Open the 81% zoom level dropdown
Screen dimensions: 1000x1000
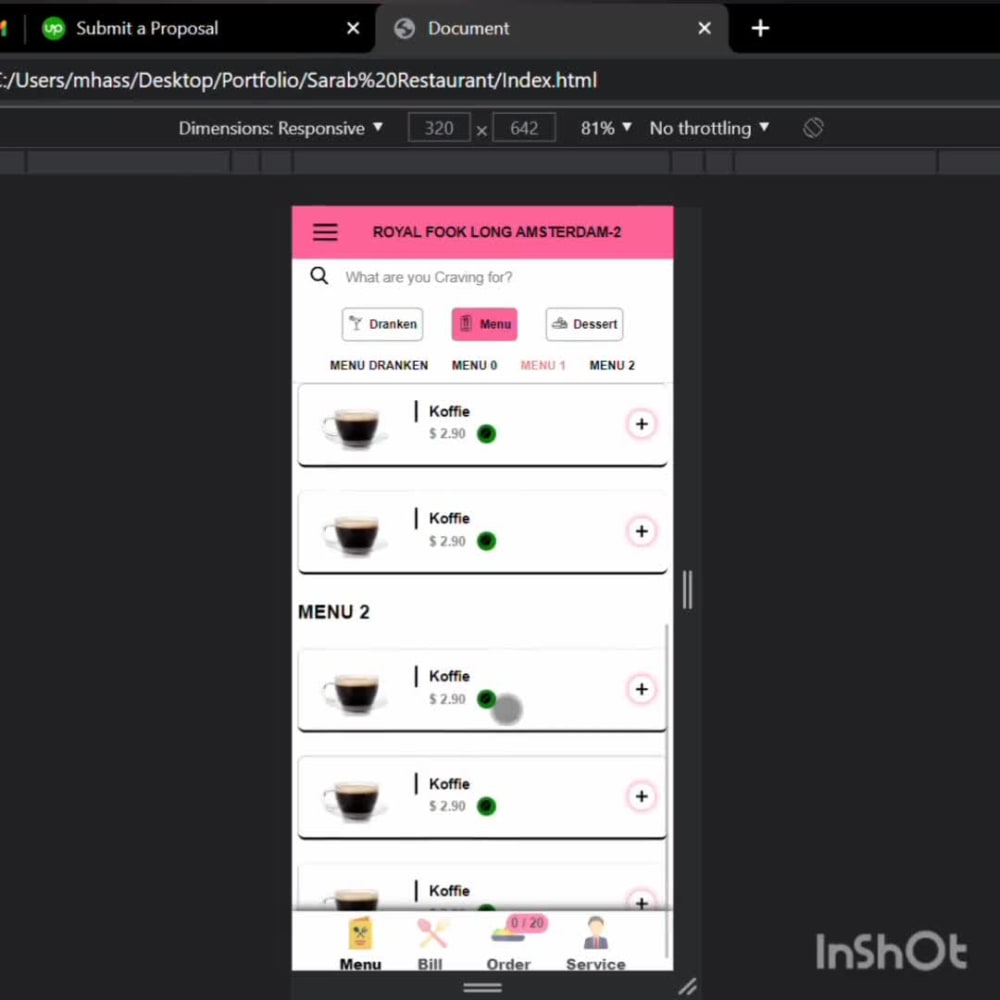605,128
